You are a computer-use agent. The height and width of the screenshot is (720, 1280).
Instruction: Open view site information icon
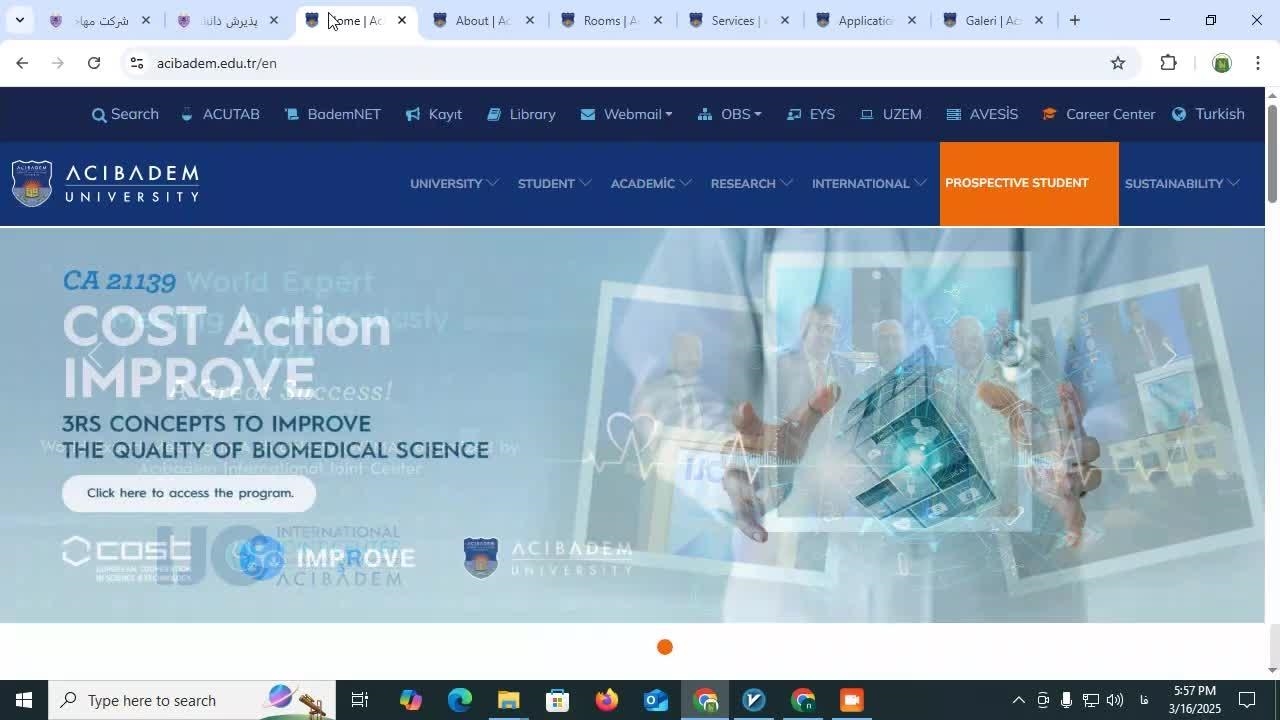pos(137,63)
